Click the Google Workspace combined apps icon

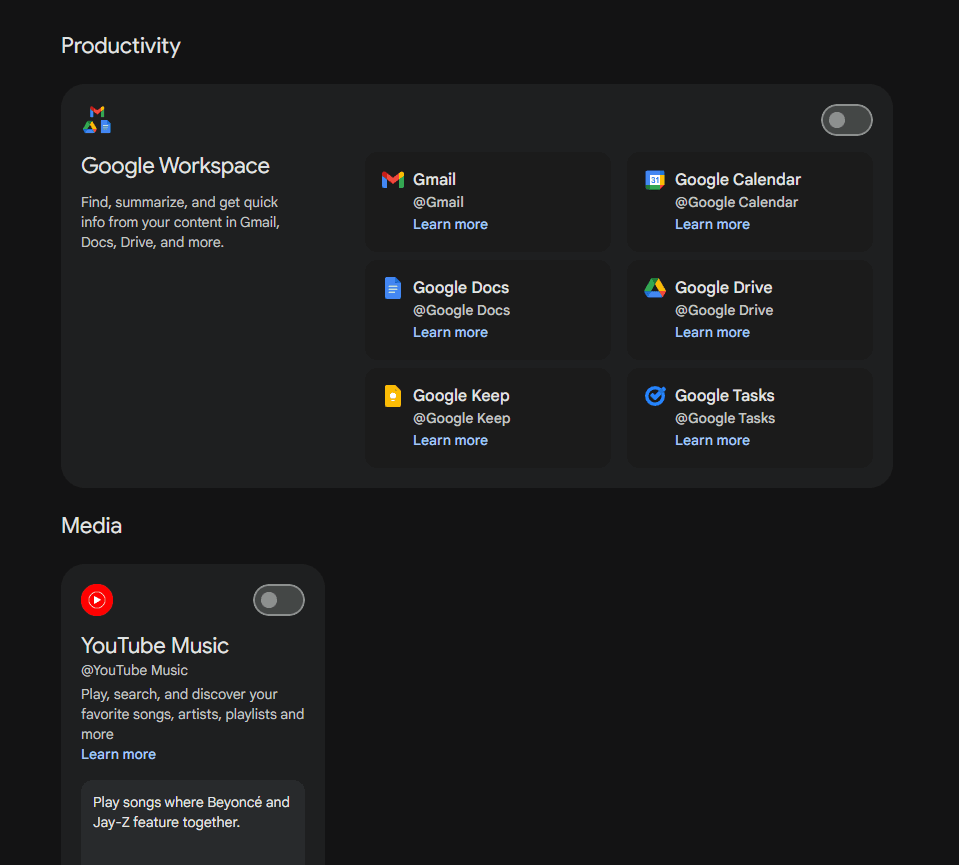click(x=97, y=120)
